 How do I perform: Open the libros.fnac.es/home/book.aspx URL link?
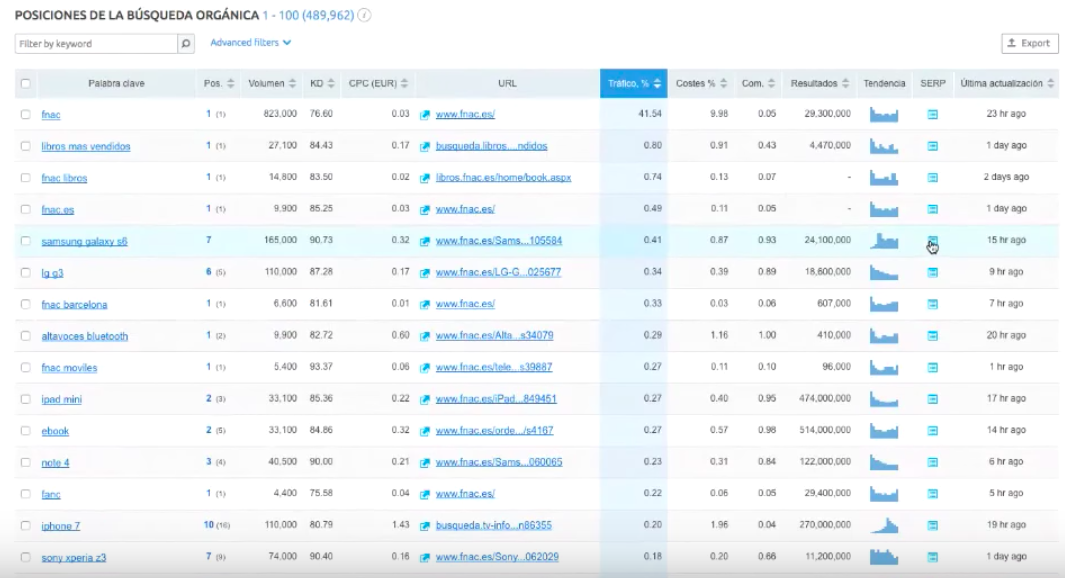click(x=503, y=177)
